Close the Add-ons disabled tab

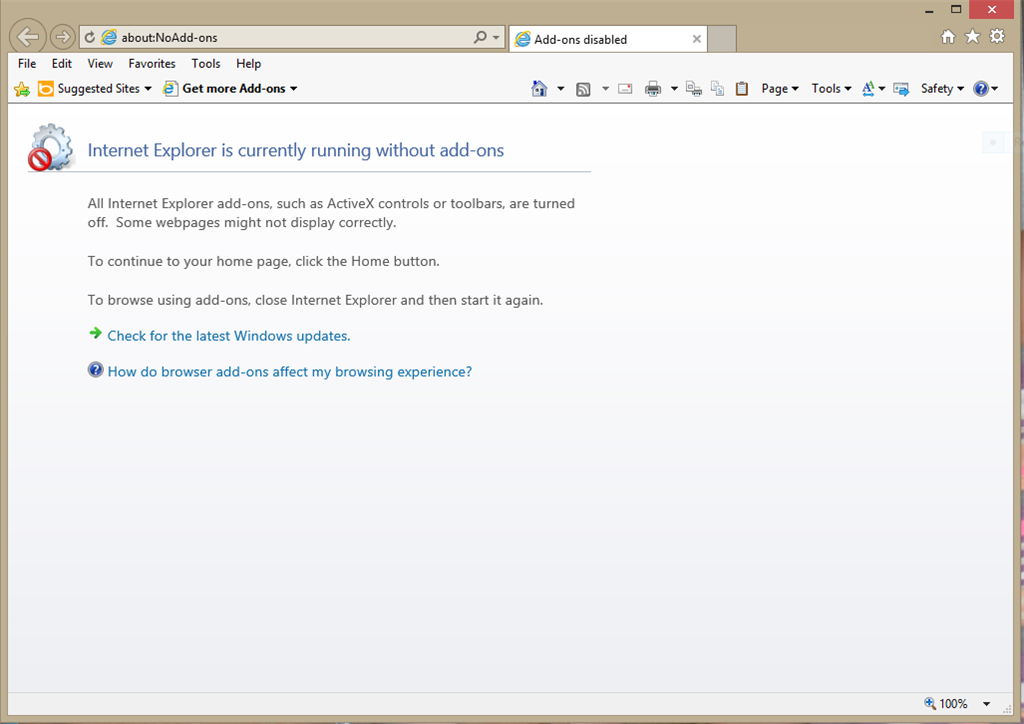click(x=697, y=39)
